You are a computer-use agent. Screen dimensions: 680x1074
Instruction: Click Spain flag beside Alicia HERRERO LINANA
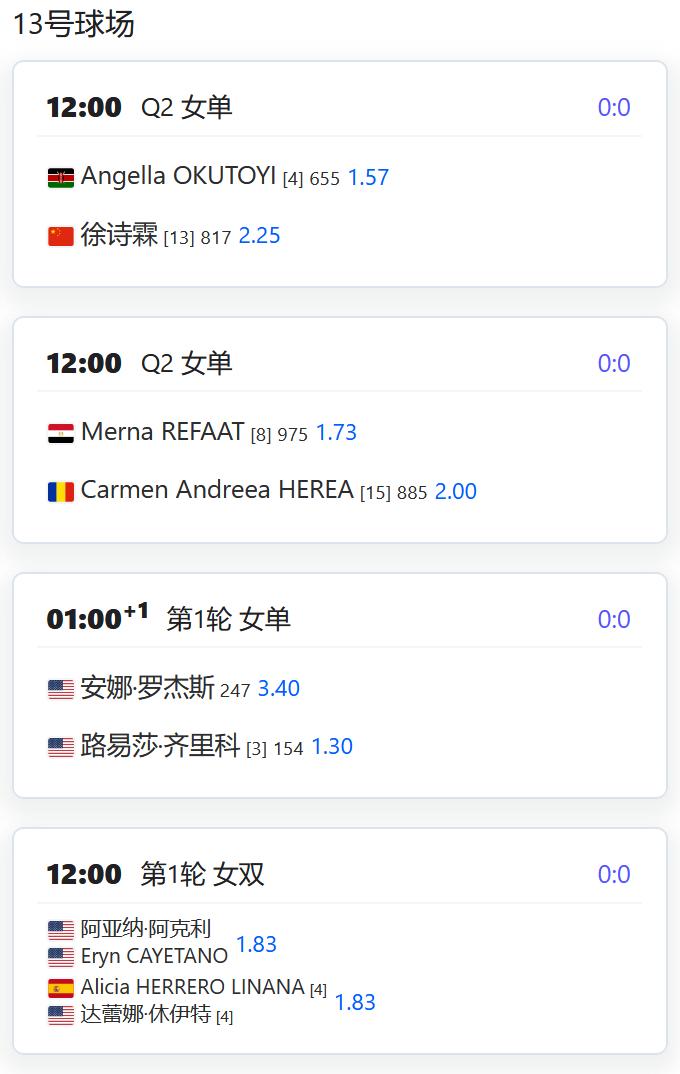click(61, 988)
